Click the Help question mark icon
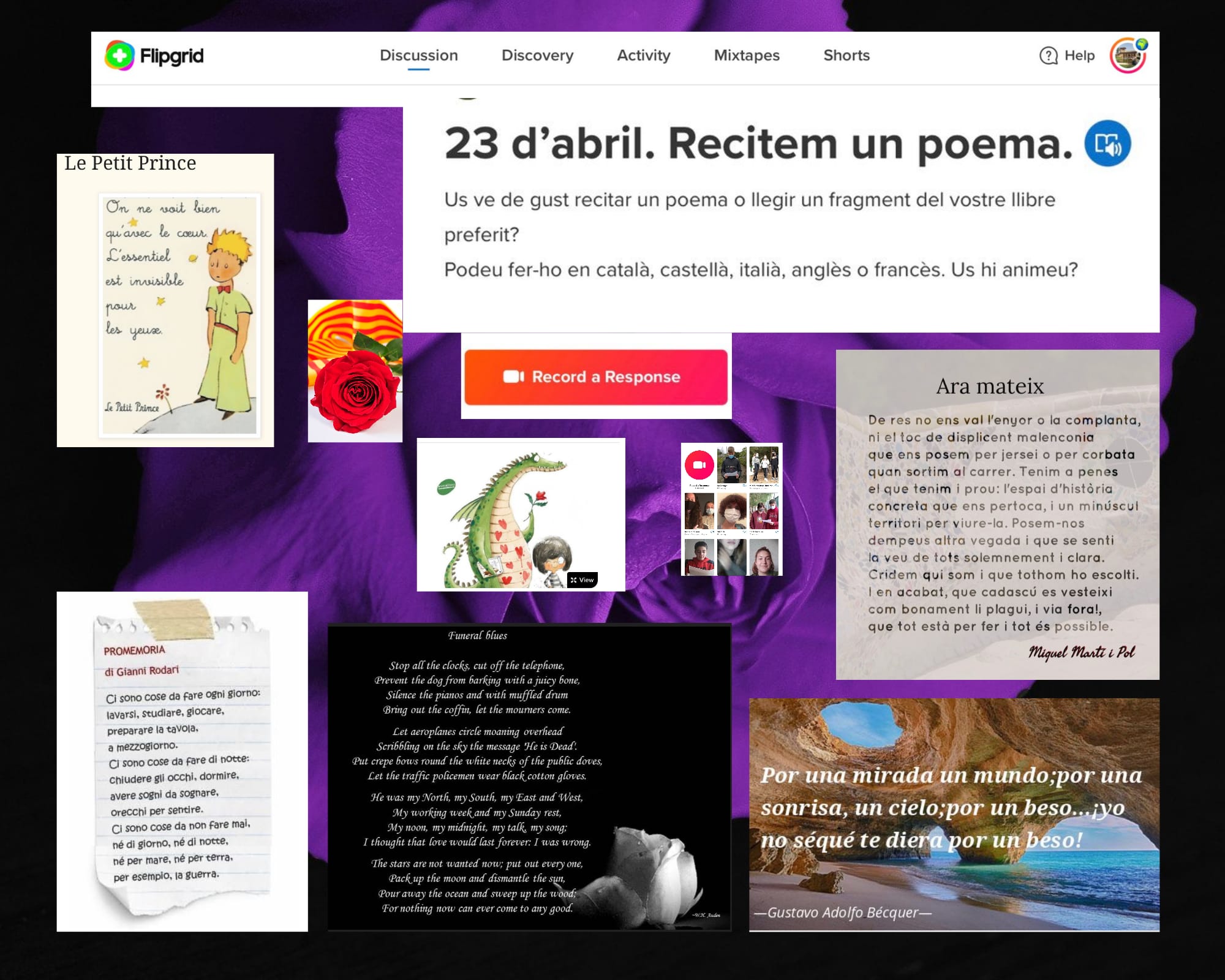1225x980 pixels. pos(1049,56)
